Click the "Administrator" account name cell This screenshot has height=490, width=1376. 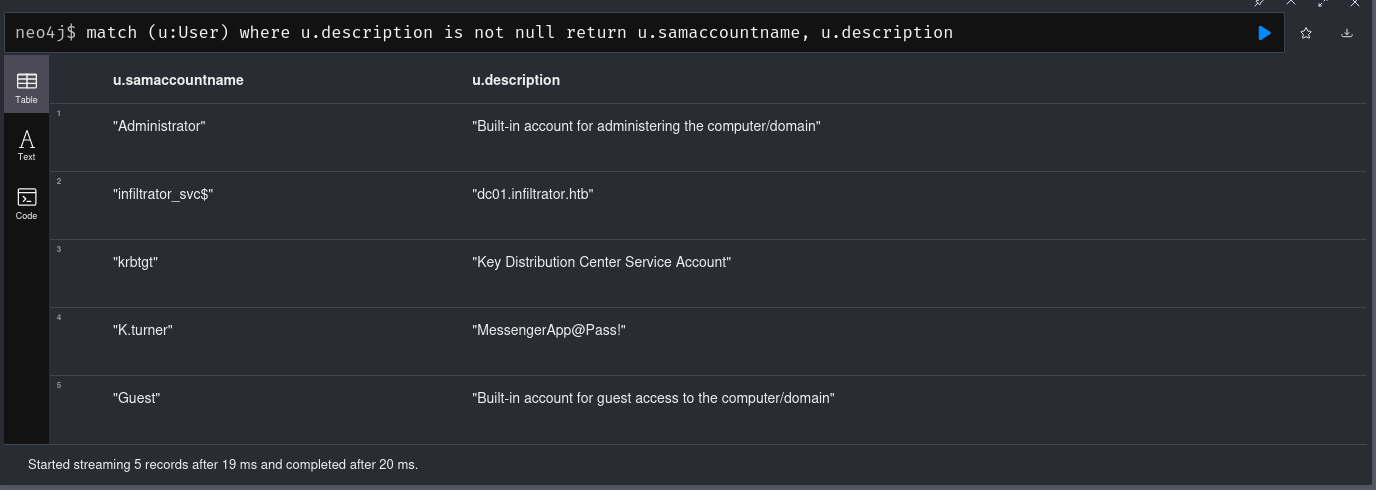pyautogui.click(x=159, y=126)
